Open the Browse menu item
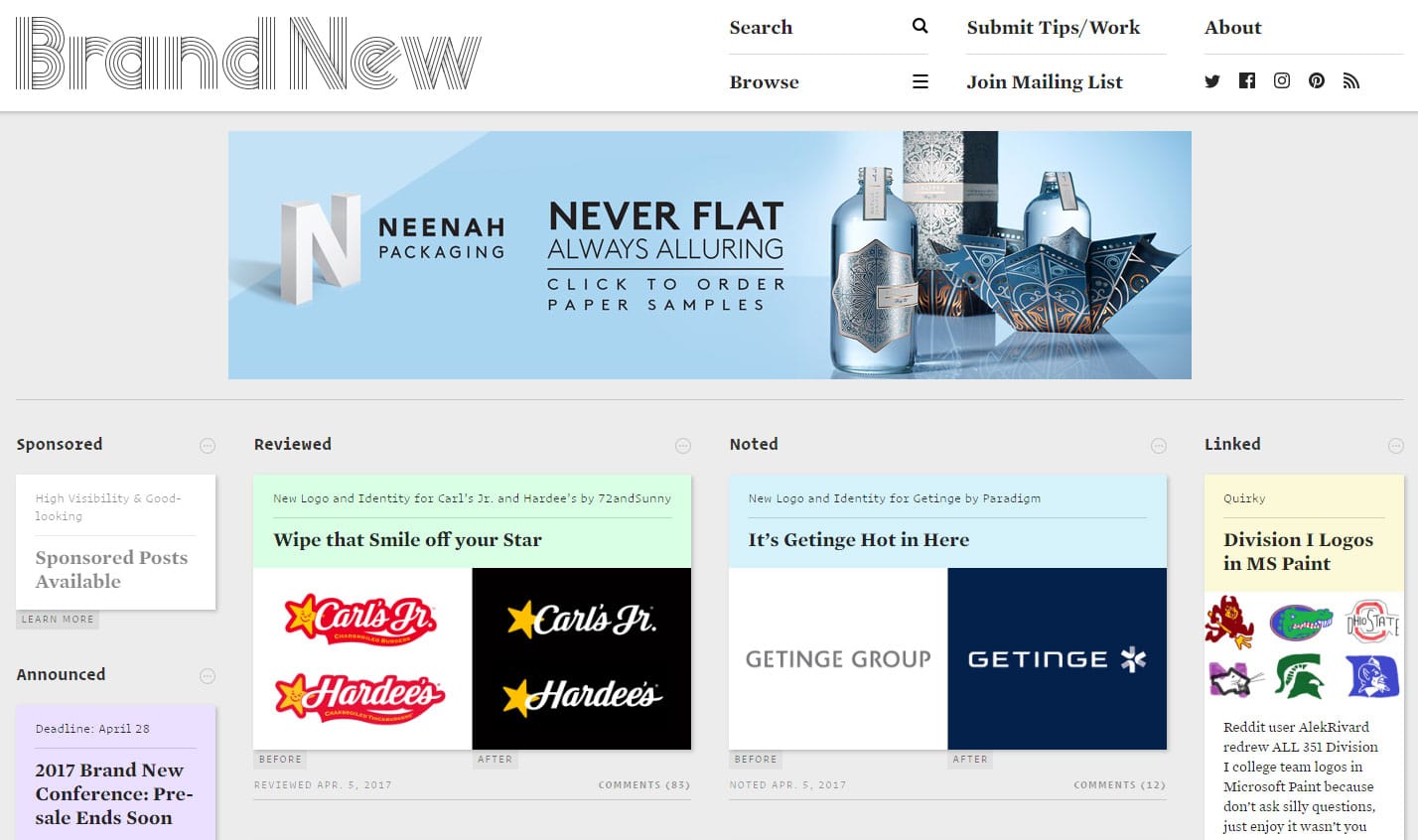 coord(765,82)
